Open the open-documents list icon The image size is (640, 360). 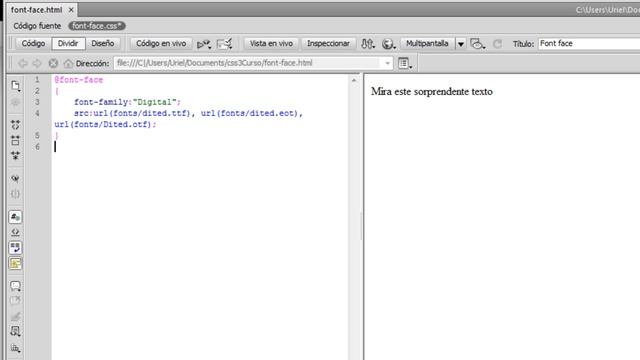tap(16, 86)
